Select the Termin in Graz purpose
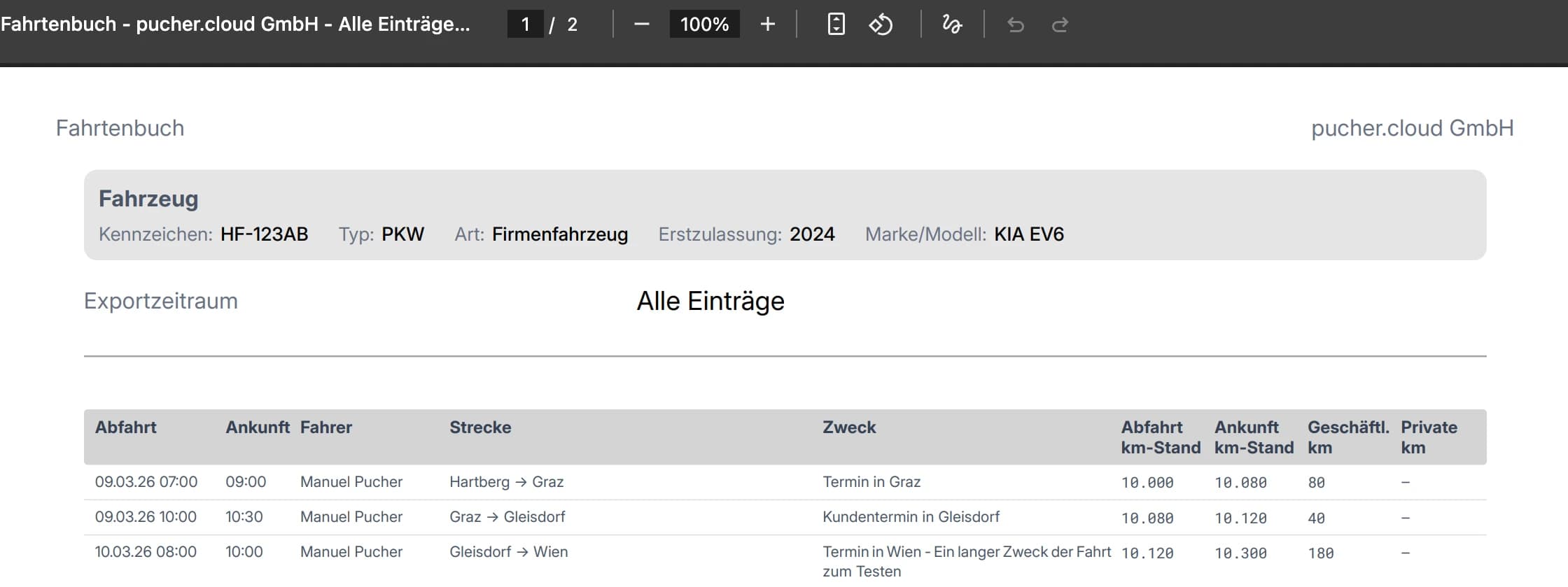1568x587 pixels. pyautogui.click(x=871, y=482)
